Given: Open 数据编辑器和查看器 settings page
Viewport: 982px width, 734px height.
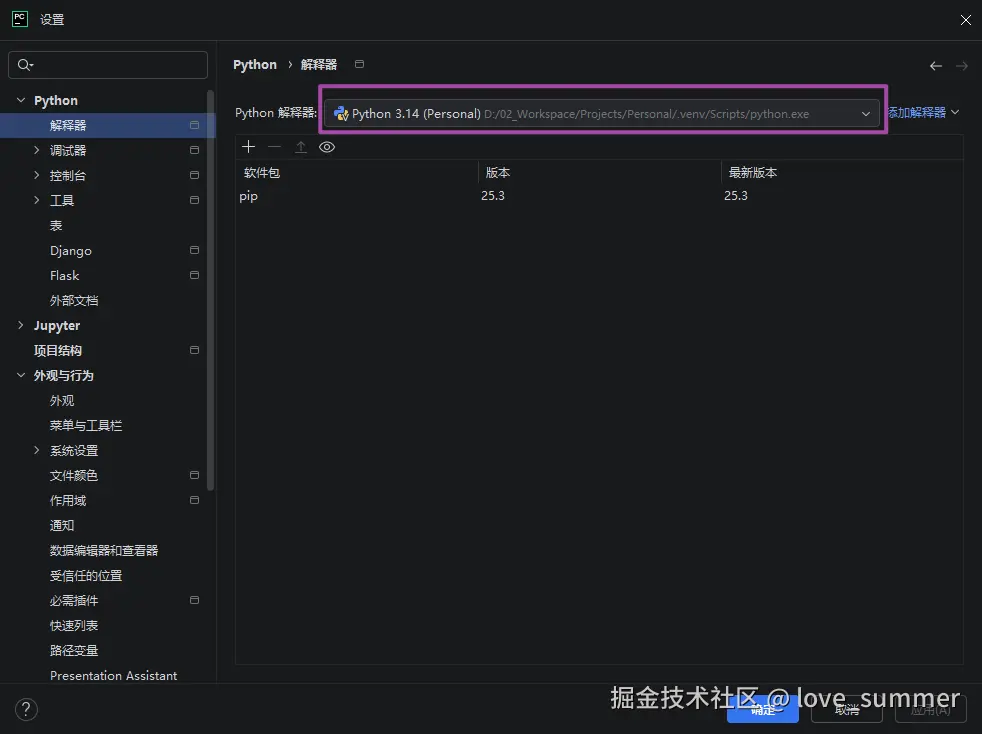Looking at the screenshot, I should 104,550.
